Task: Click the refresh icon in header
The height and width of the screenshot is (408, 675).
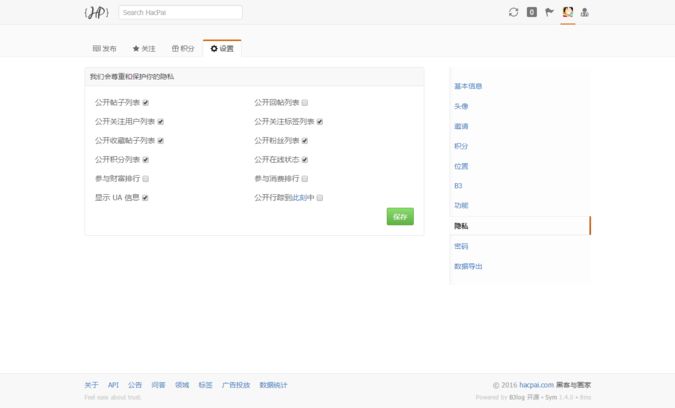Action: pyautogui.click(x=513, y=12)
